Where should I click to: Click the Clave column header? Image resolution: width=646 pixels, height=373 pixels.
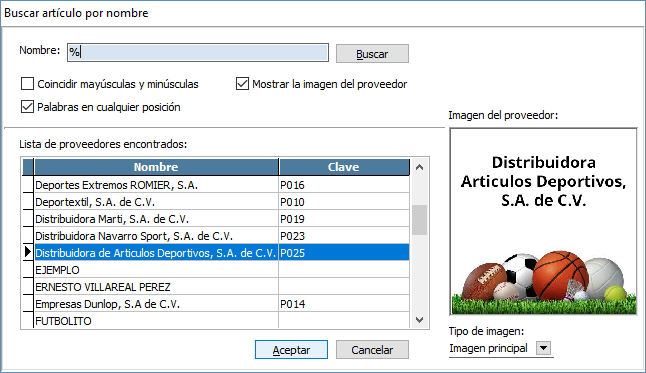click(x=344, y=167)
